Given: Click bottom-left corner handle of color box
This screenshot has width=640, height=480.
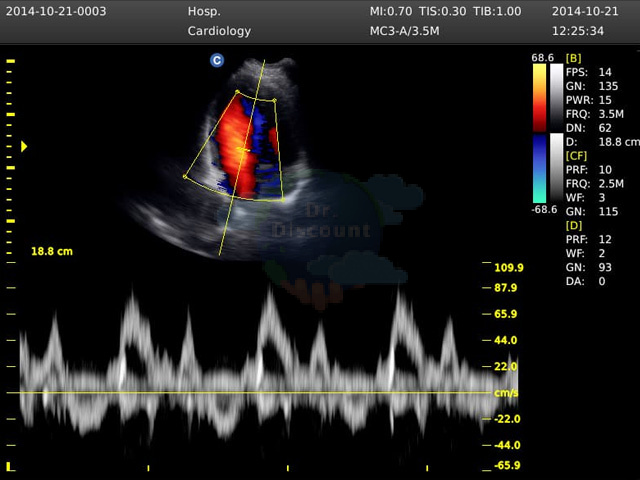Looking at the screenshot, I should [x=185, y=176].
